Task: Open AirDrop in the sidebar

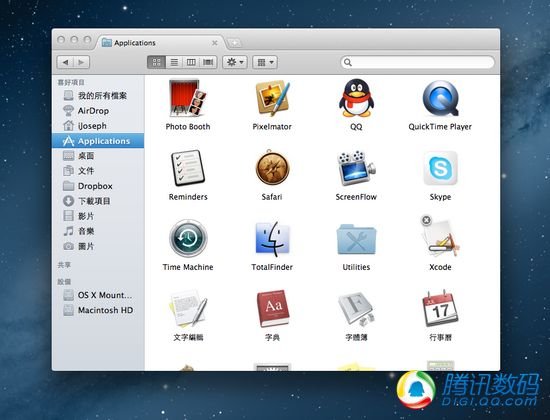Action: (98, 111)
